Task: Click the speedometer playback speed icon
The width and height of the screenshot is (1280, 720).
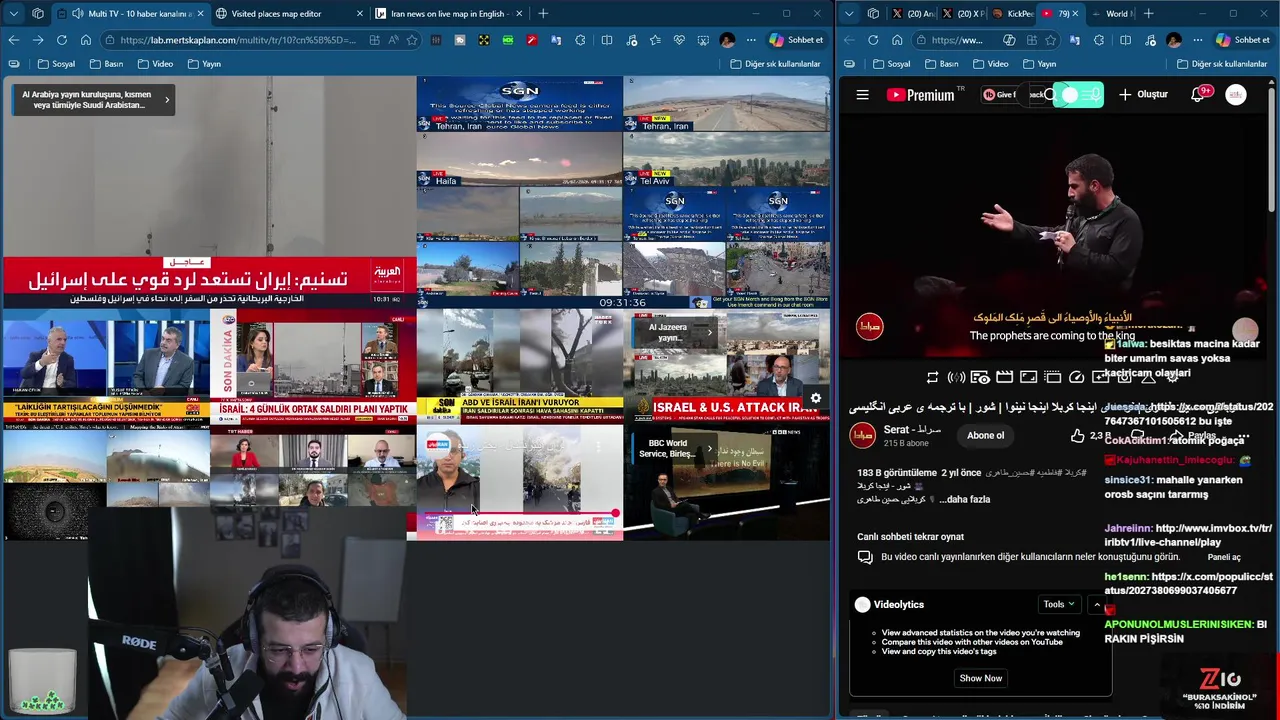Action: pos(1076,377)
